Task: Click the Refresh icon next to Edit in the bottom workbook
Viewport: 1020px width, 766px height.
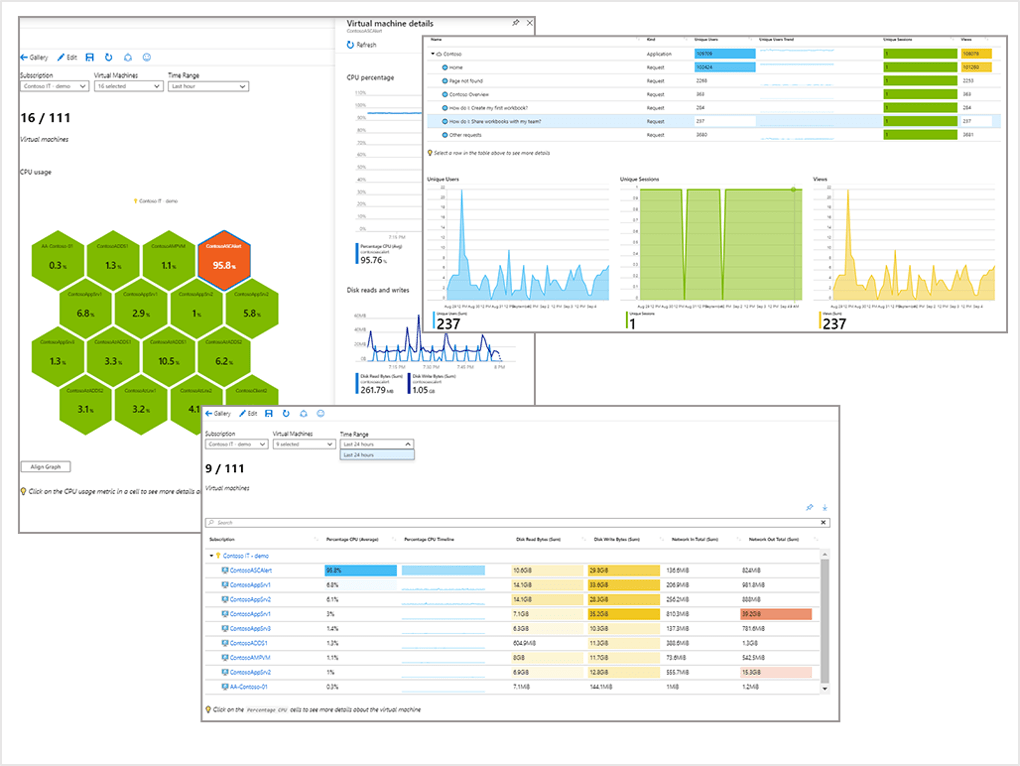Action: point(285,413)
